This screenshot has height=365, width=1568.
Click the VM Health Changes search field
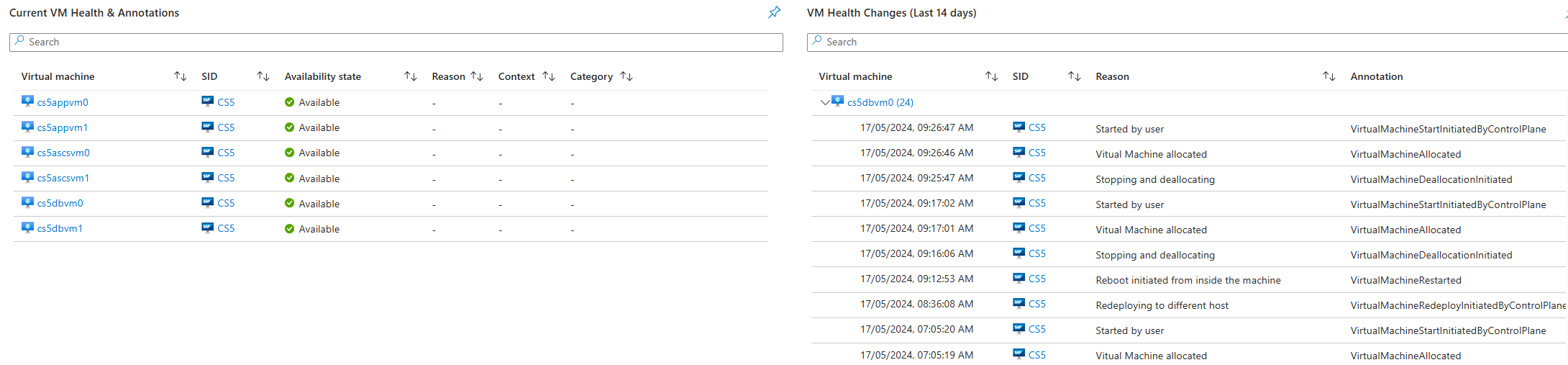coord(1187,42)
